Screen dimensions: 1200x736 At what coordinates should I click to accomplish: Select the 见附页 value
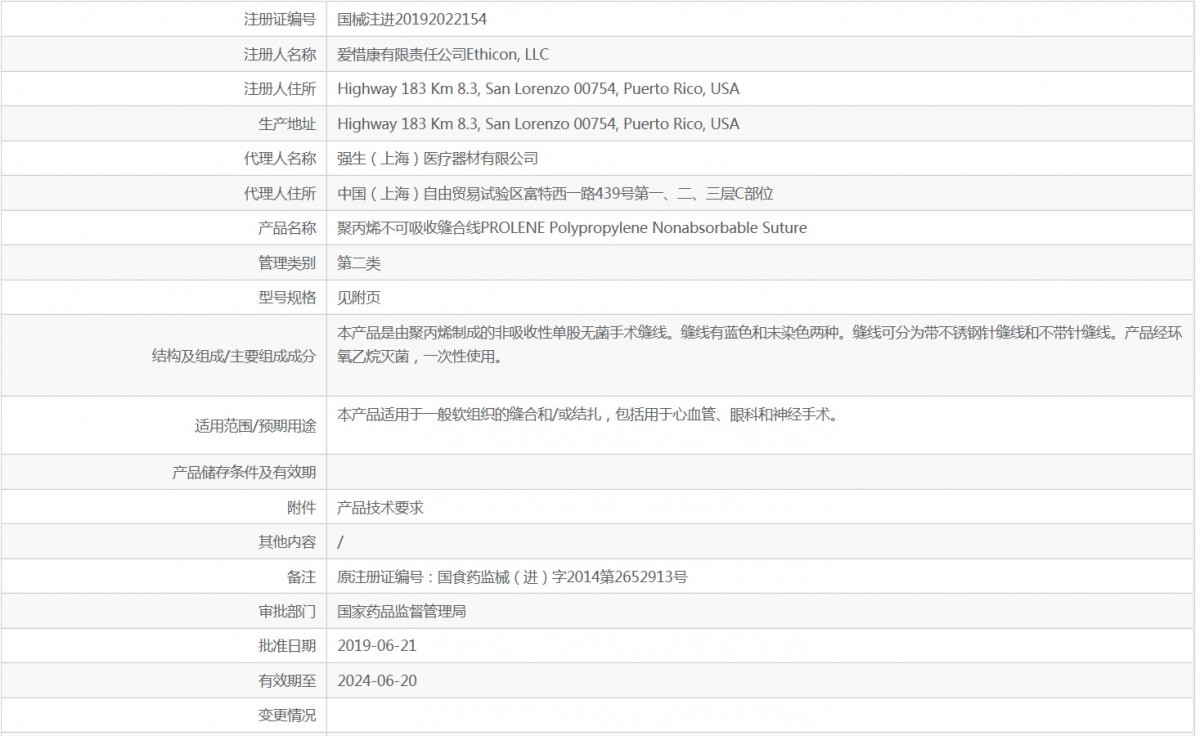(x=359, y=297)
